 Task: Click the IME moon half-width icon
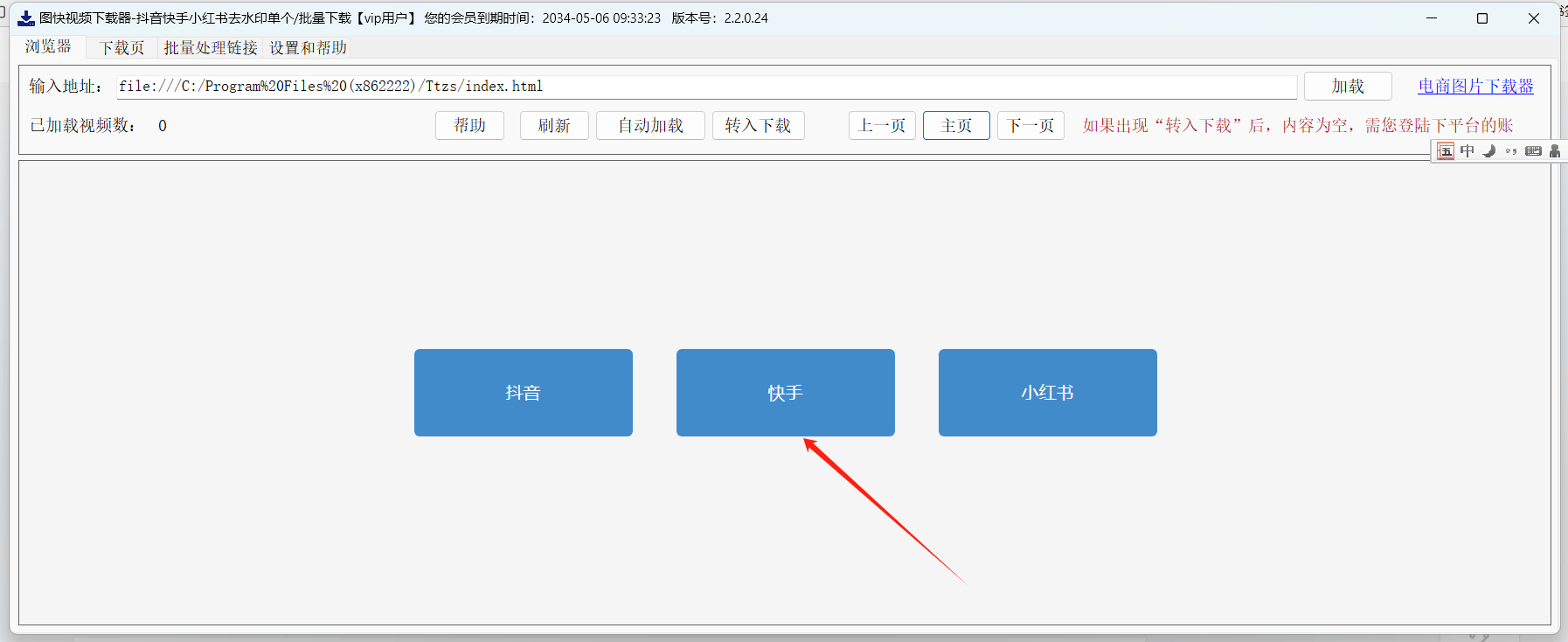coord(1489,151)
